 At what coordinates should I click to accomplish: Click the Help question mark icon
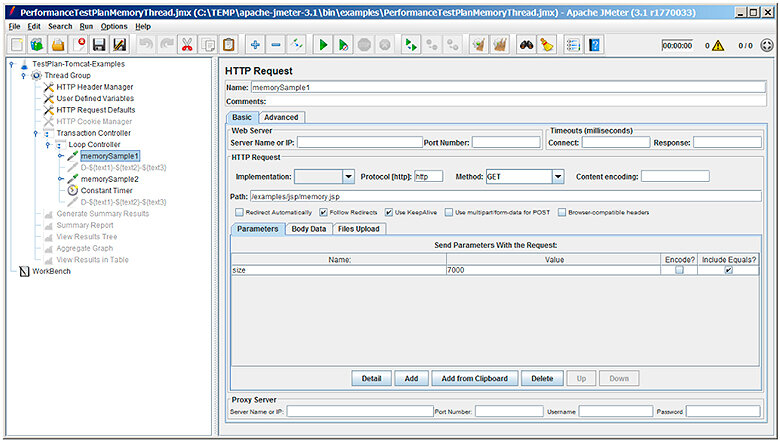click(x=594, y=45)
